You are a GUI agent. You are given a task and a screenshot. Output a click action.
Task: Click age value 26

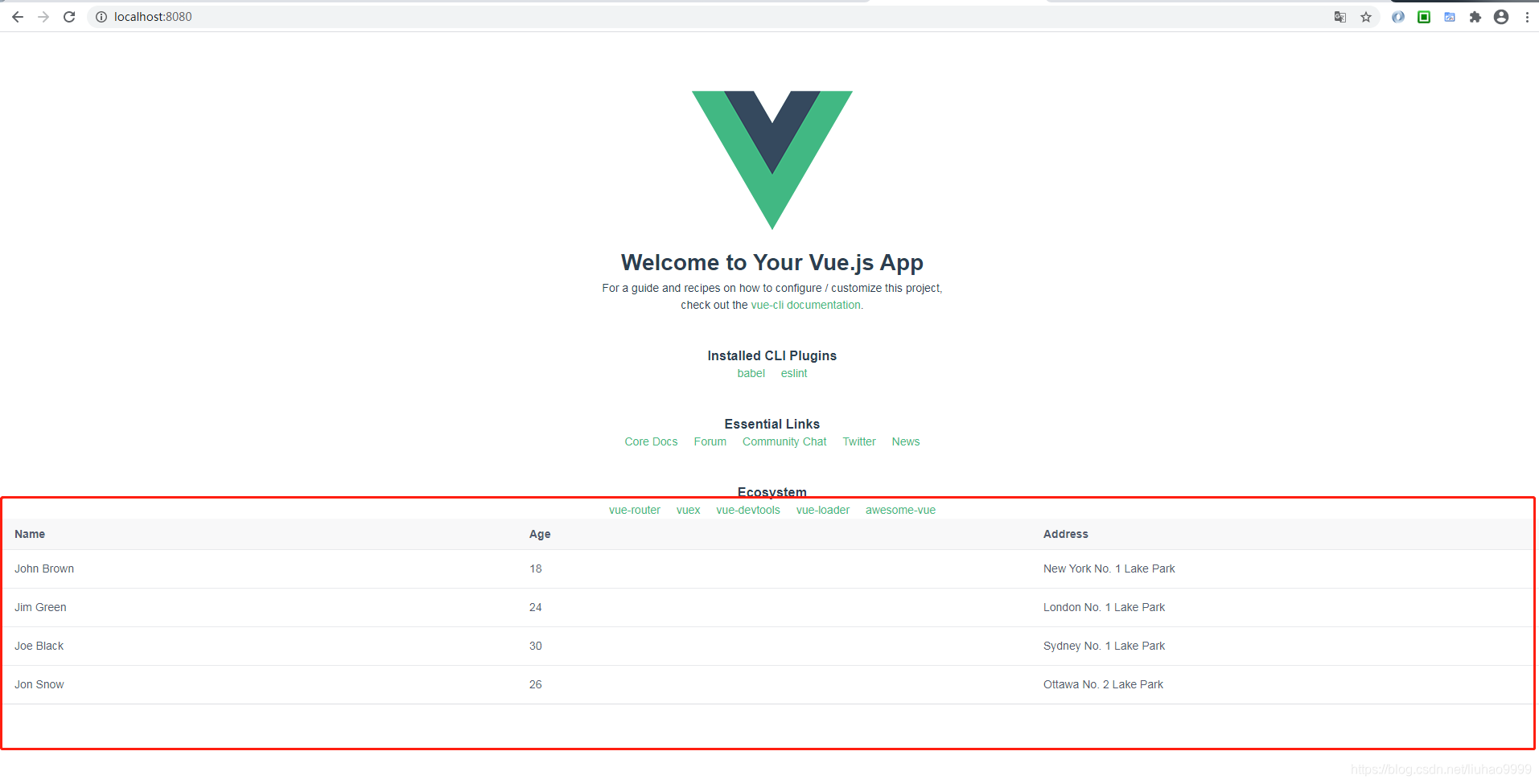tap(536, 685)
